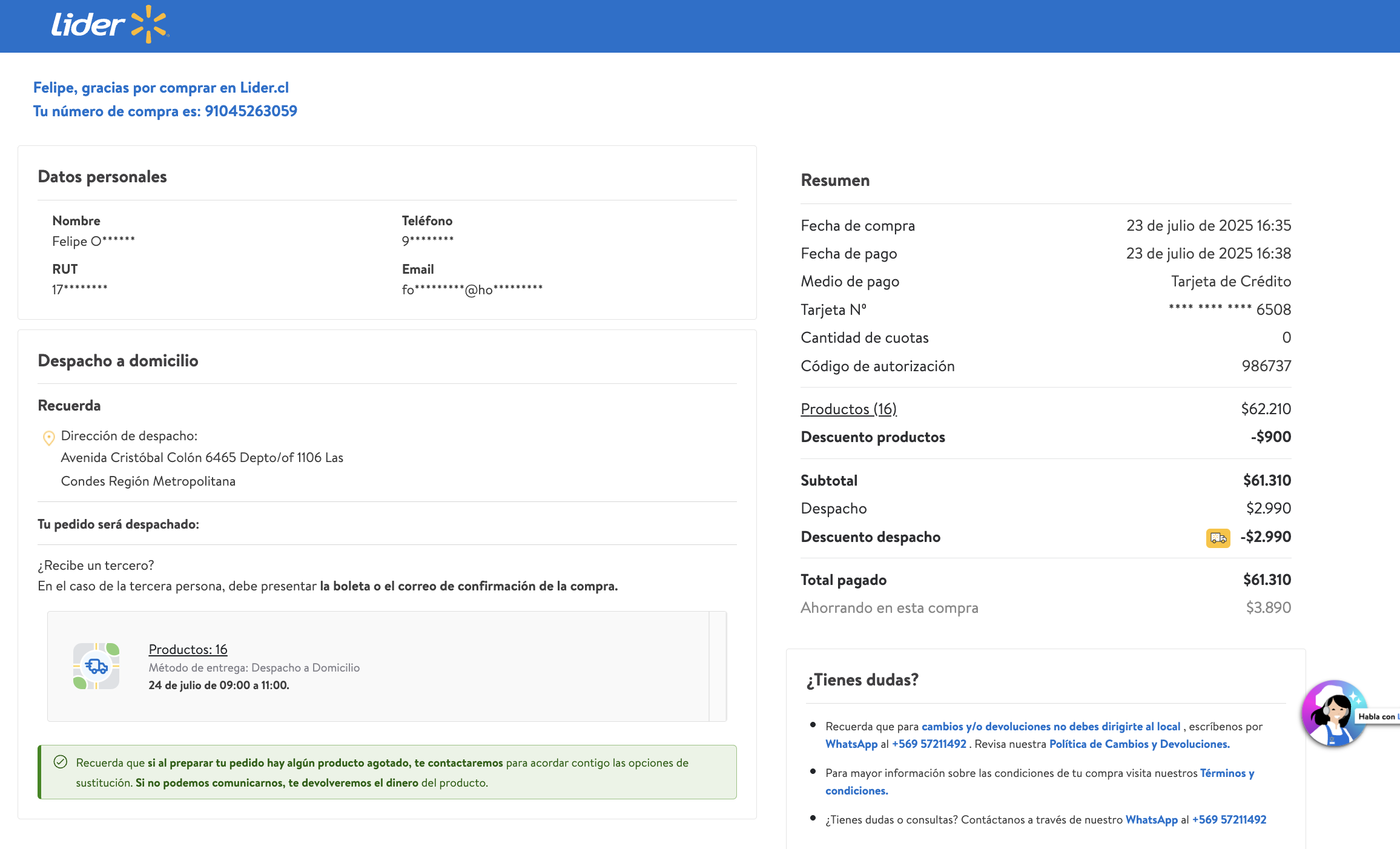Click first +569 57211492 phone link
1400x849 pixels.
point(929,744)
